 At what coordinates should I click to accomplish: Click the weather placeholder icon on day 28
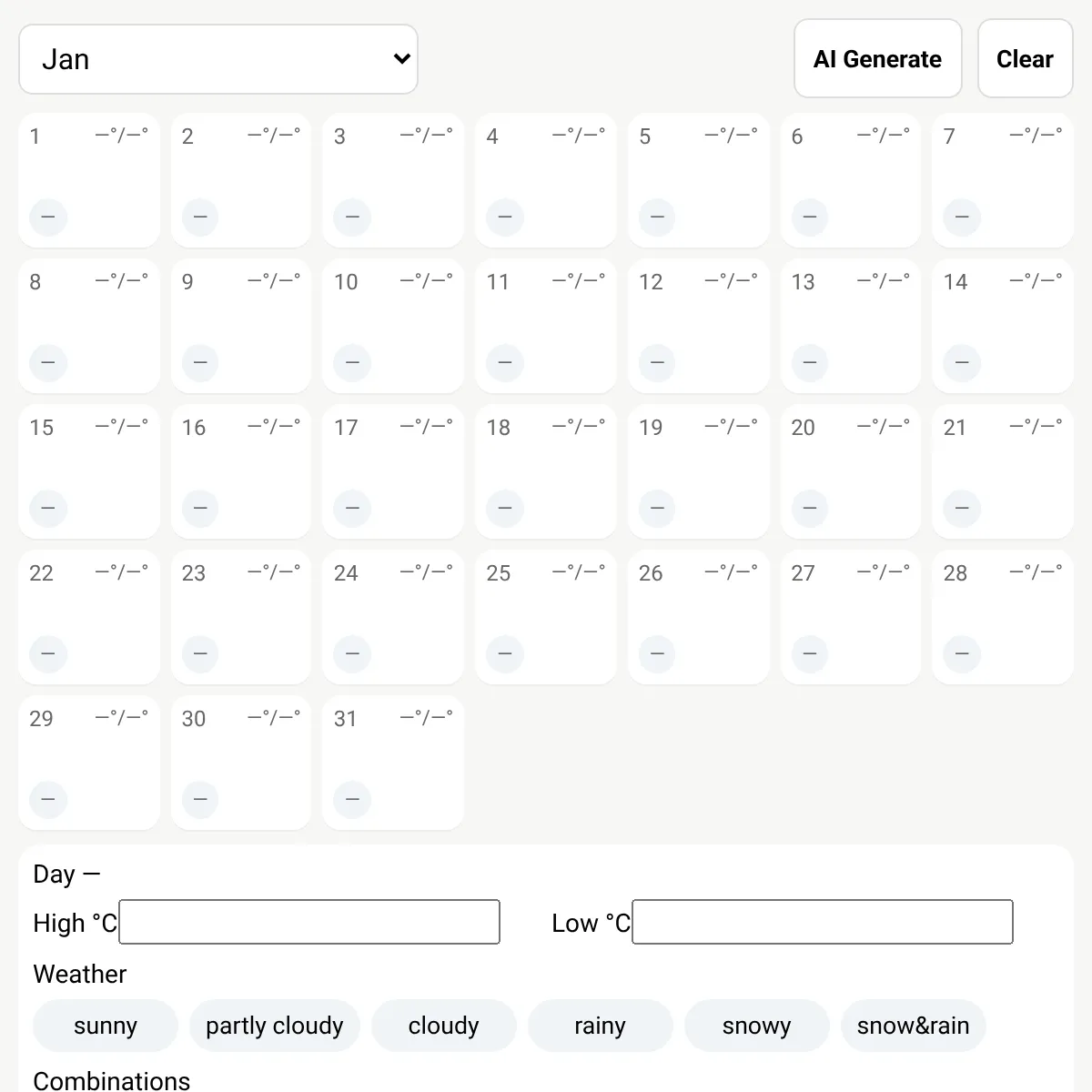pyautogui.click(x=962, y=654)
